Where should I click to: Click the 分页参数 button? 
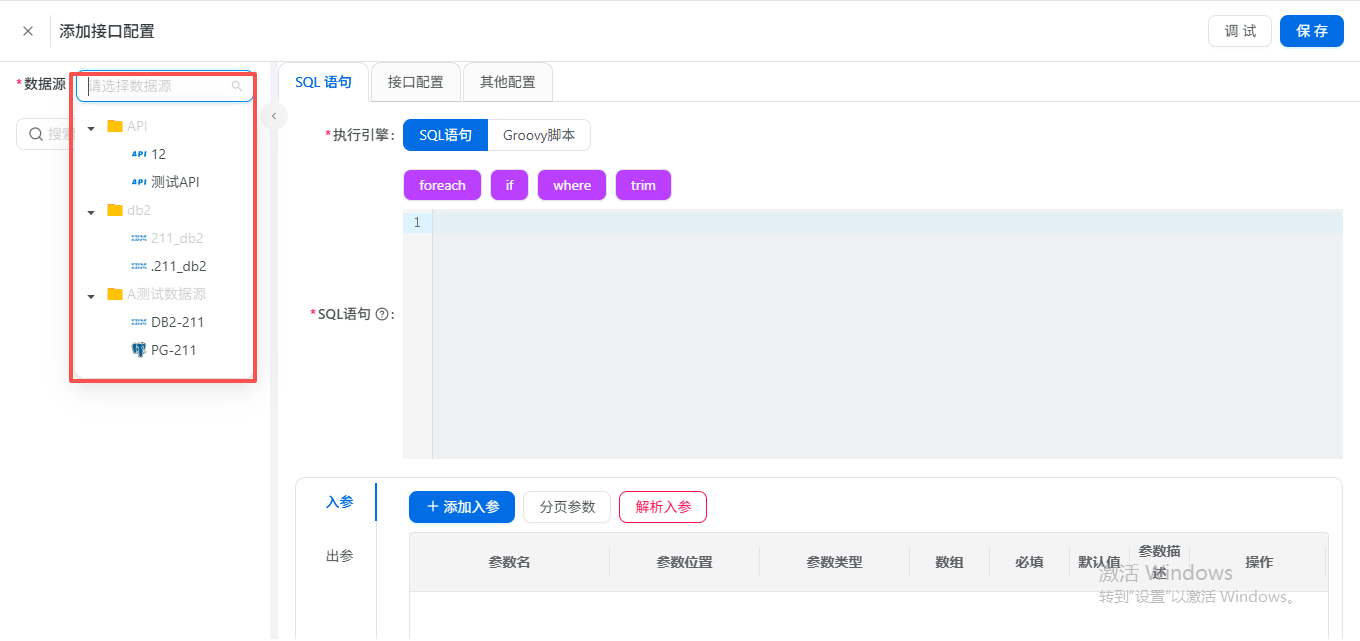[x=567, y=507]
